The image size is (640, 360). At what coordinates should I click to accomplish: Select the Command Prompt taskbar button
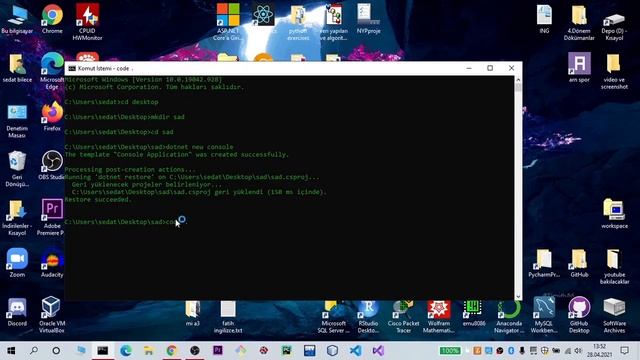103,351
